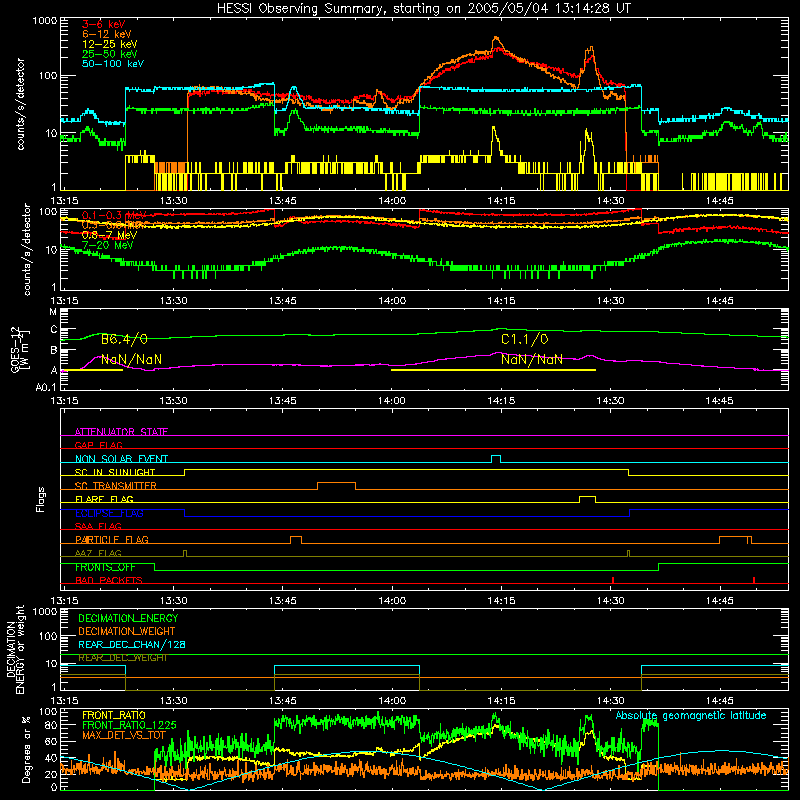Screen dimensions: 800x800
Task: Click the FRONTS_OFF flag label
Action: click(105, 567)
